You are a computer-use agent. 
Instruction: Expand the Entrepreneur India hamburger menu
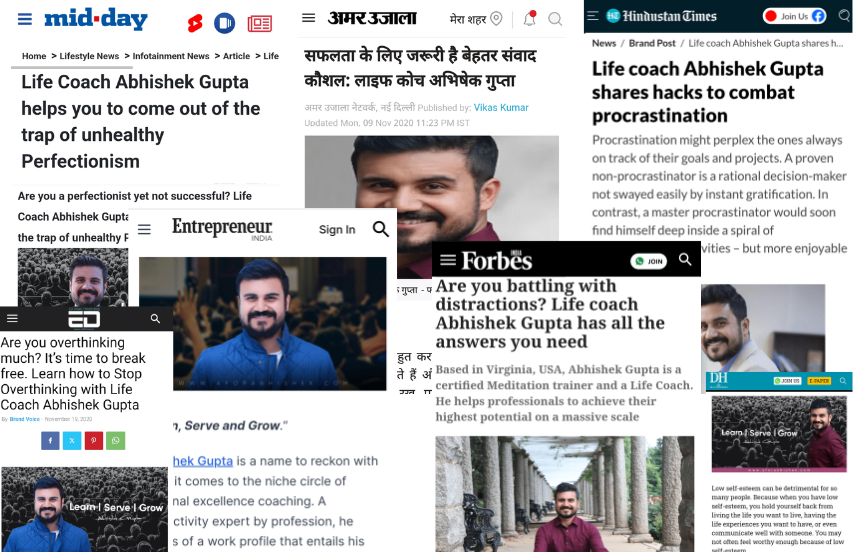pyautogui.click(x=144, y=229)
